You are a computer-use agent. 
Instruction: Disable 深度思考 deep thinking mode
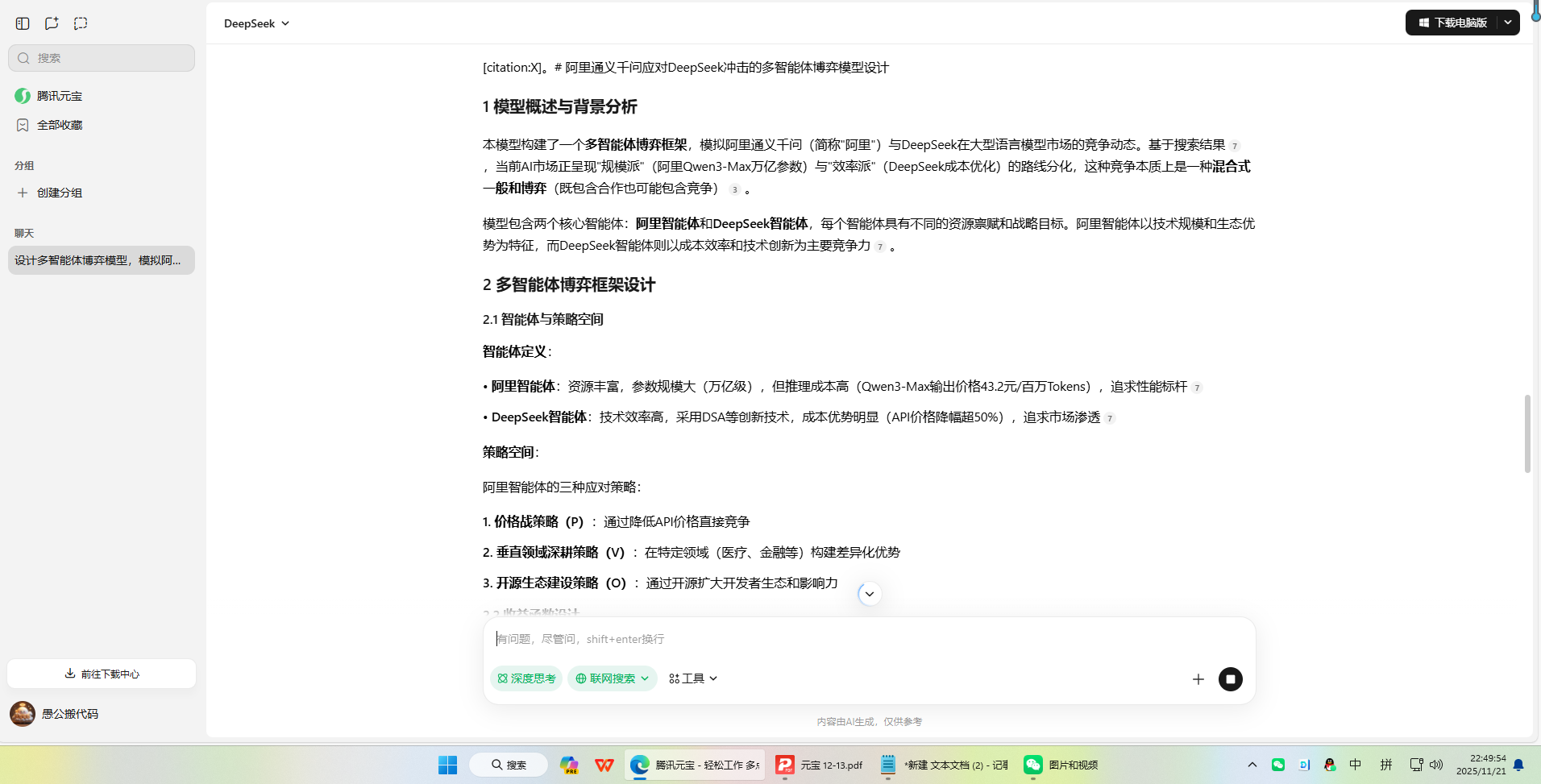pyautogui.click(x=525, y=678)
